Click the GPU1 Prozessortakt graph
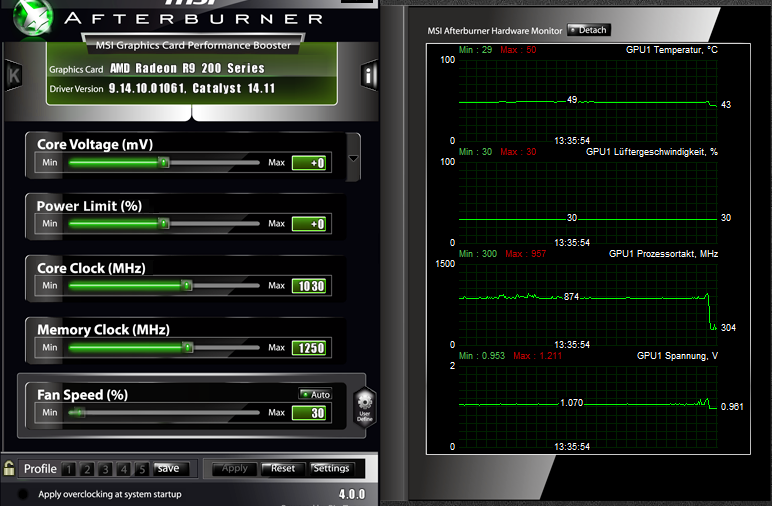Viewport: 772px width, 506px height. (x=588, y=304)
